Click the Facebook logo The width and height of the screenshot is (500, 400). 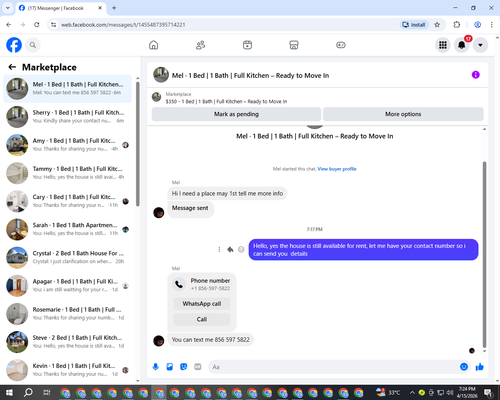[x=14, y=45]
